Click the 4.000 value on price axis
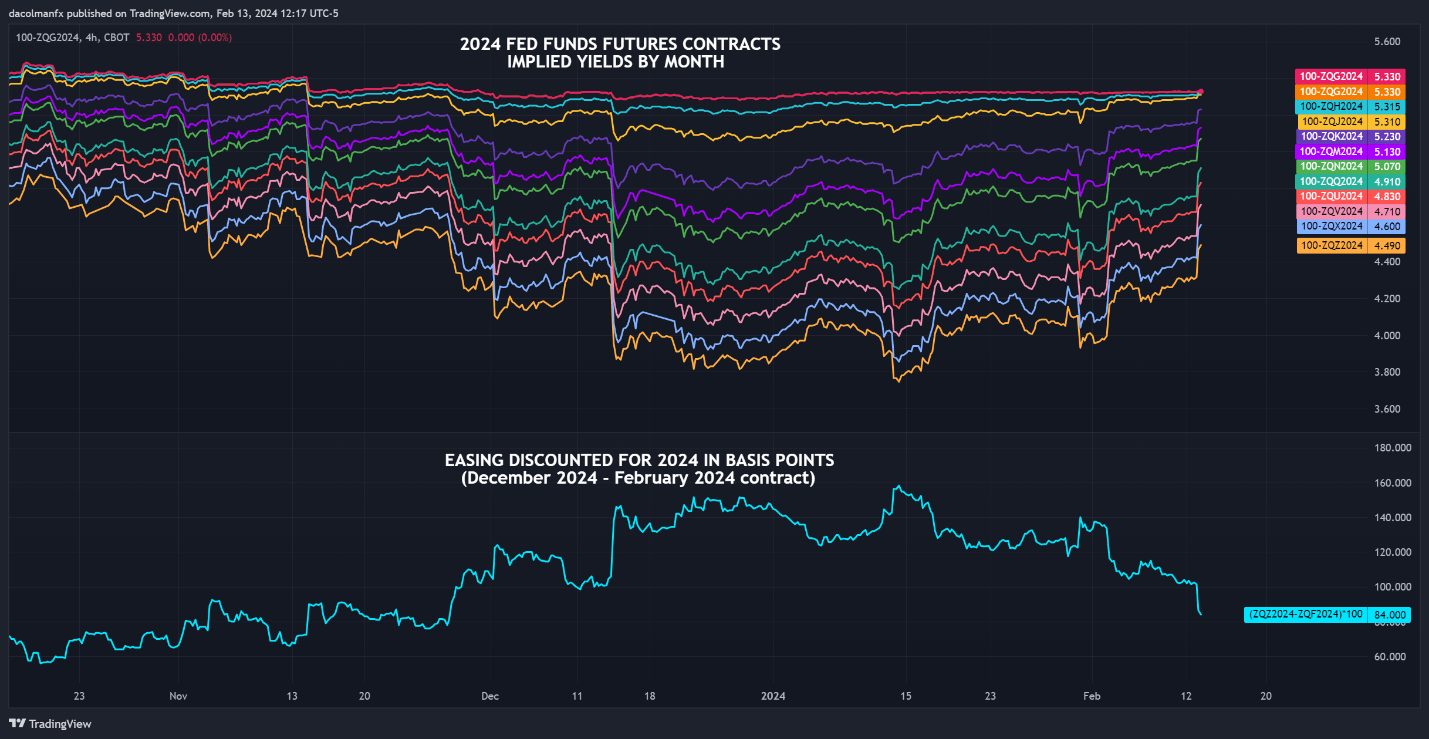This screenshot has height=739, width=1429. click(1386, 335)
